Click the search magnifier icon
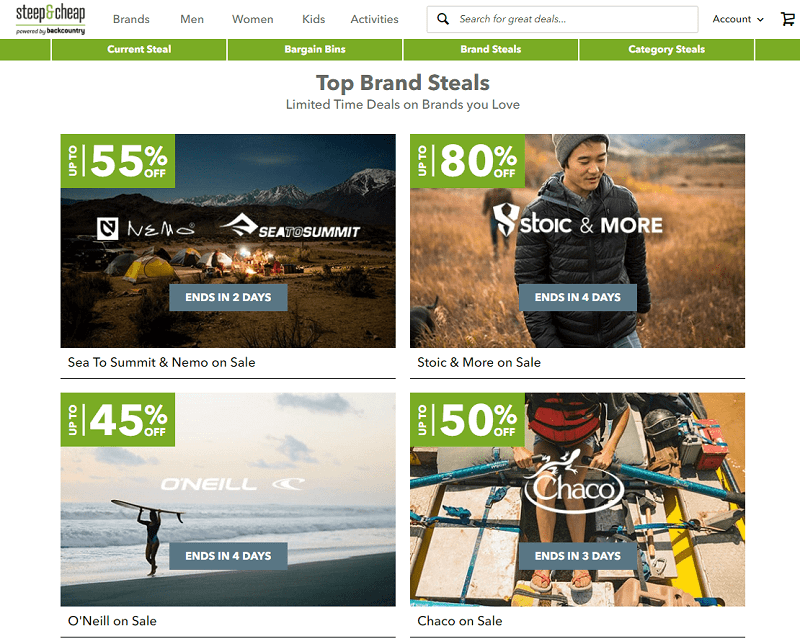The width and height of the screenshot is (800, 644). [443, 19]
